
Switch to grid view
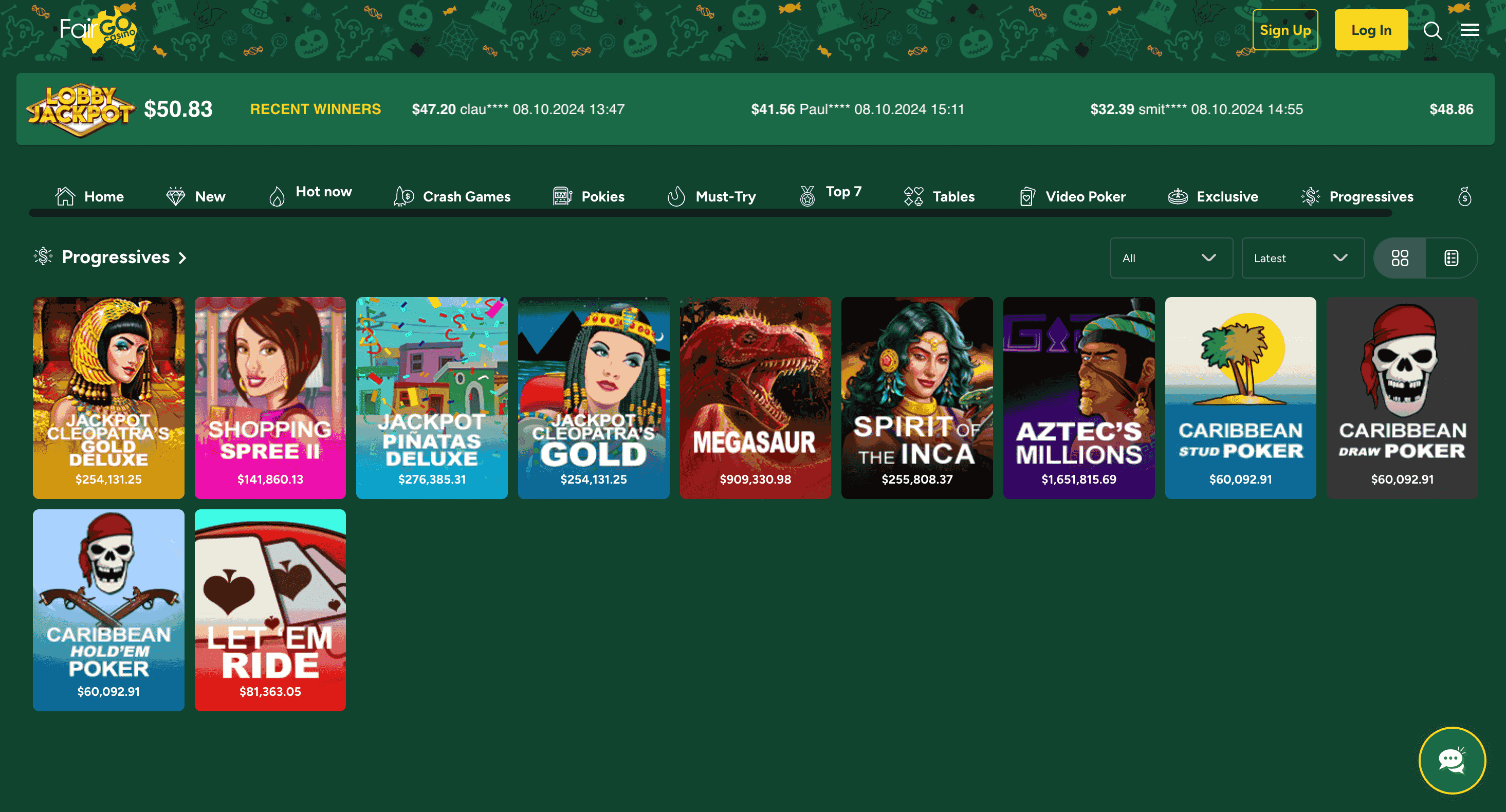1400,258
